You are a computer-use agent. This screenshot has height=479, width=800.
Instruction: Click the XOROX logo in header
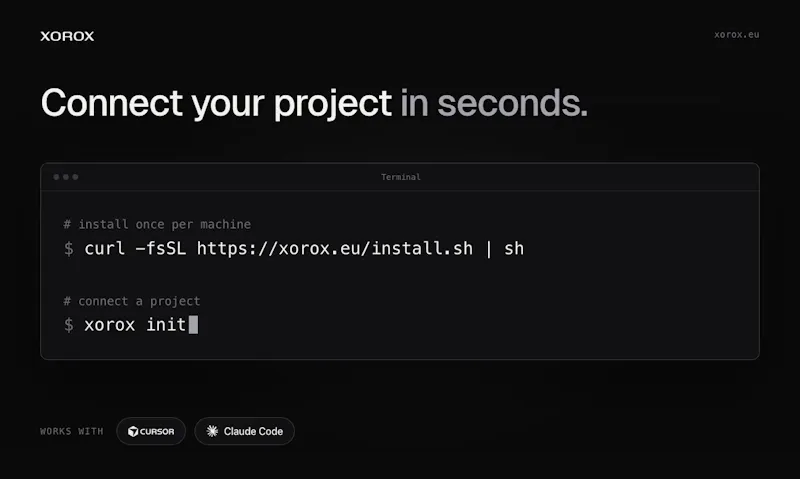click(67, 36)
